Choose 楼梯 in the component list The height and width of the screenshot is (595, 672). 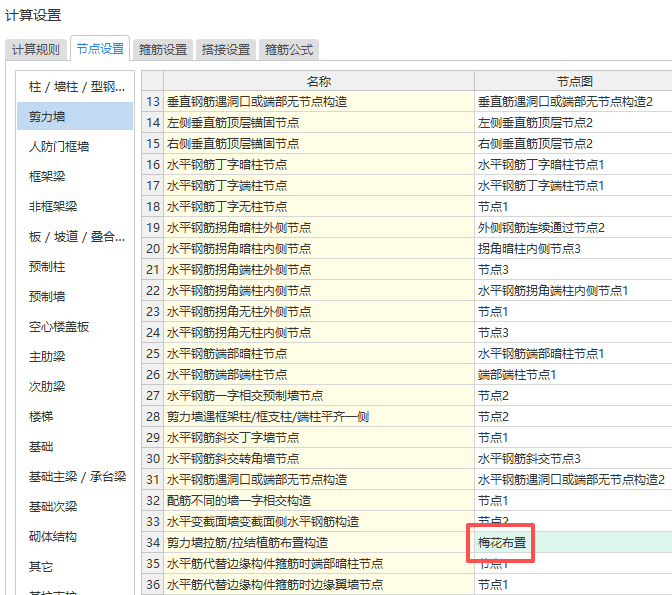(75, 417)
